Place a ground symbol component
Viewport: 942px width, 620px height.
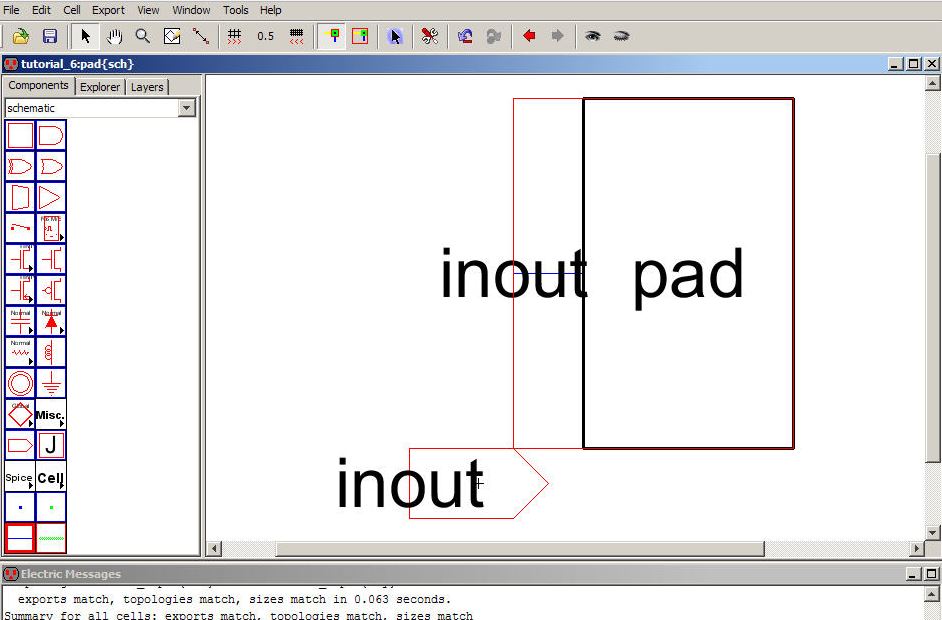tap(51, 383)
